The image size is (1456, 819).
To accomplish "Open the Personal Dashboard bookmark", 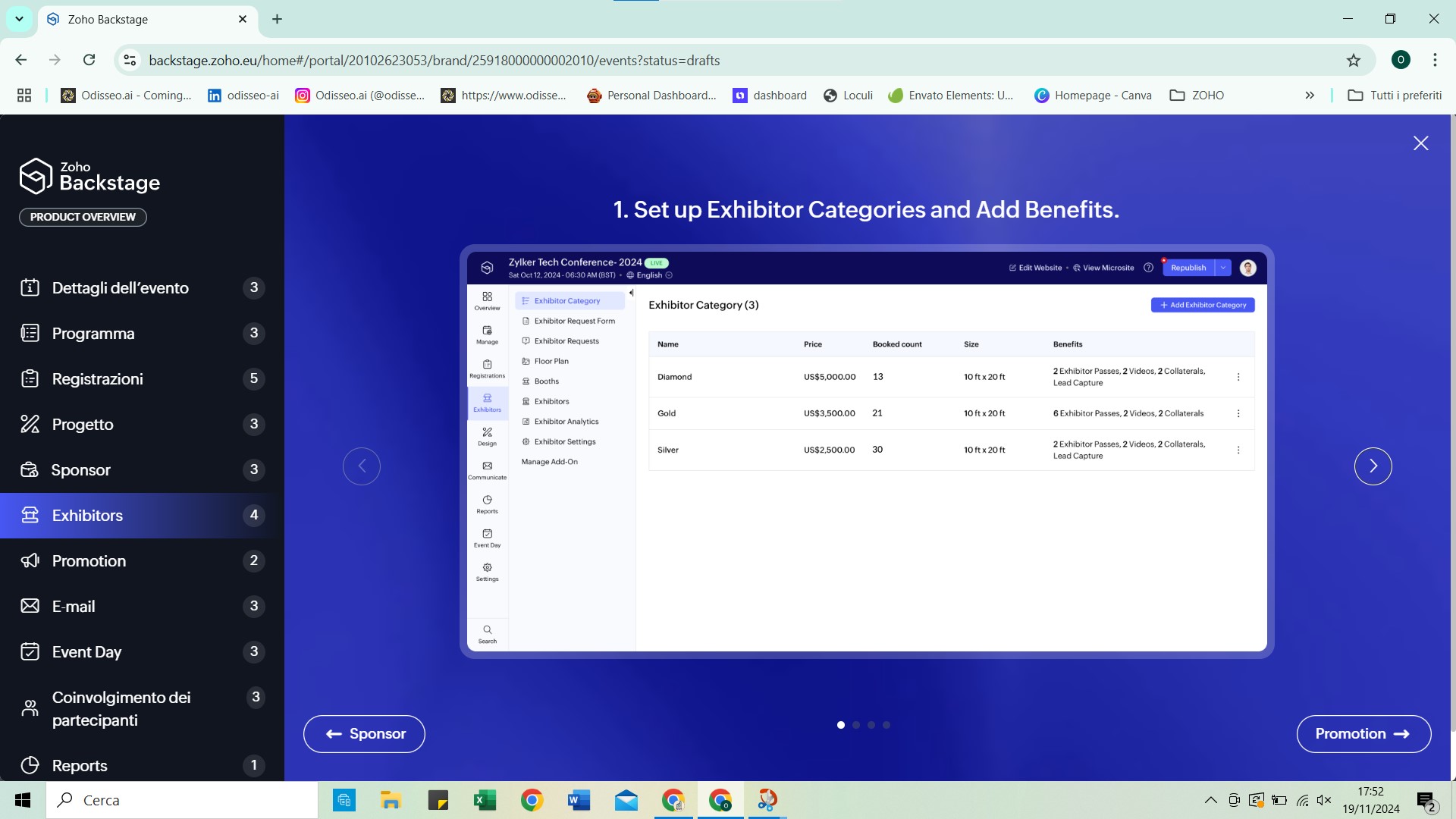I will 652,96.
